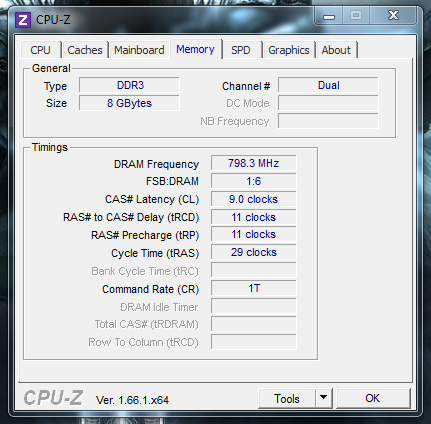Image resolution: width=431 pixels, height=424 pixels.
Task: Go to the Mainboard tab
Action: (x=139, y=50)
